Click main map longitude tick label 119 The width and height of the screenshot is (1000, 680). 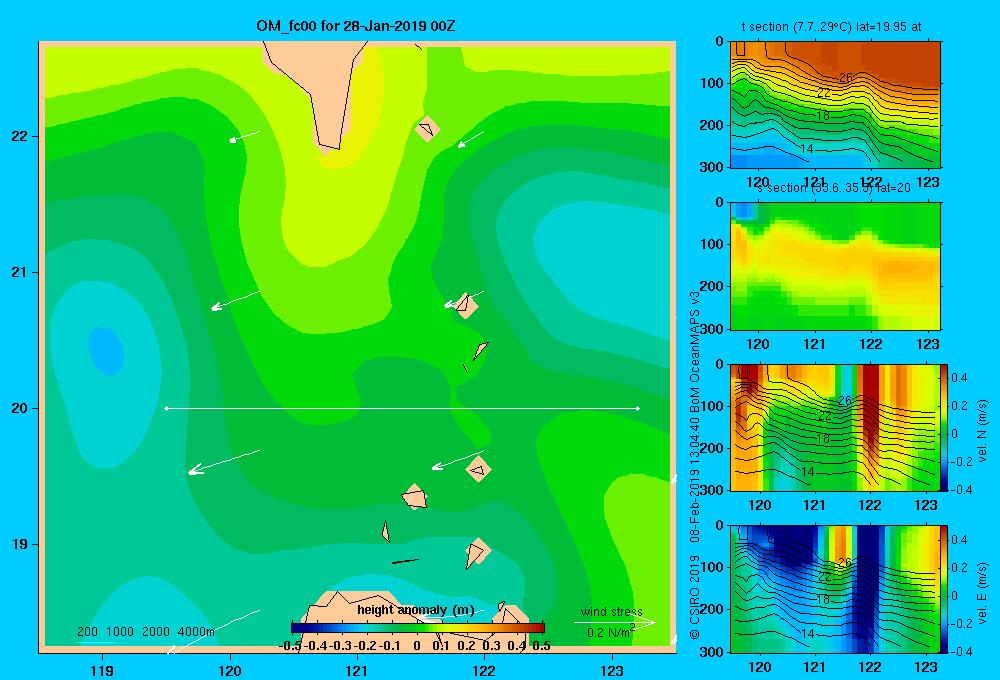pos(102,670)
